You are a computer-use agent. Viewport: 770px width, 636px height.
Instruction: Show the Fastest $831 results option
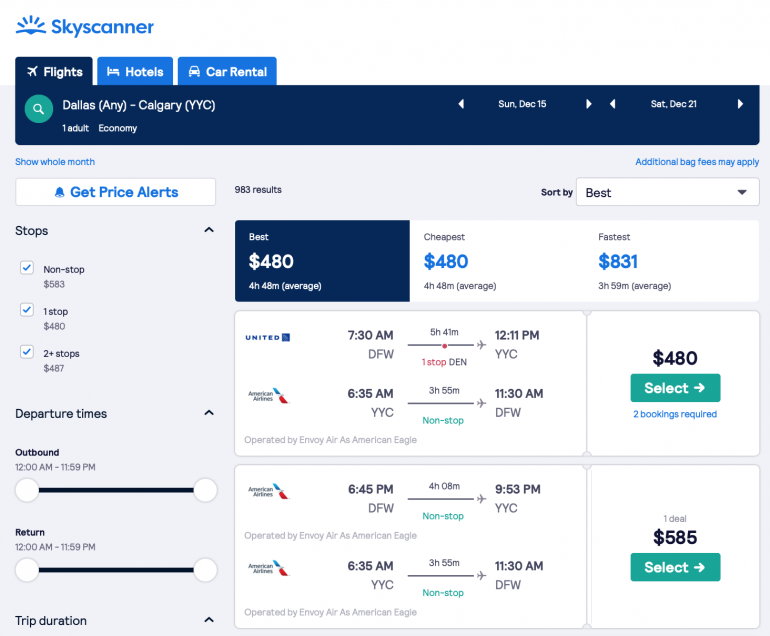click(671, 261)
